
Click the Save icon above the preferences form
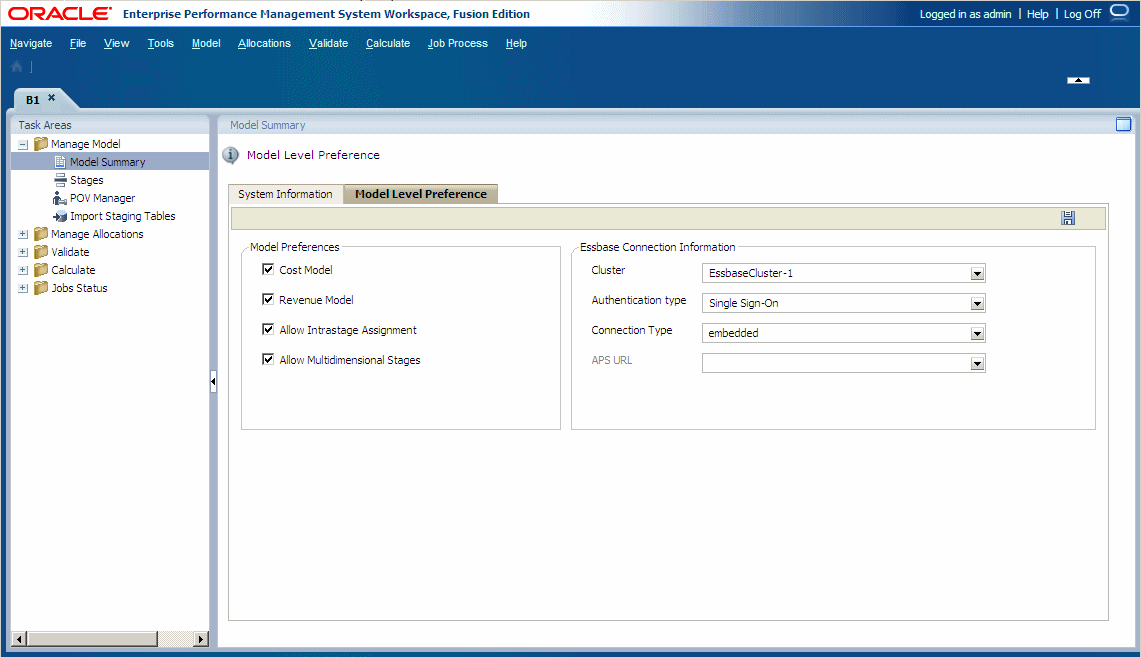pos(1067,217)
